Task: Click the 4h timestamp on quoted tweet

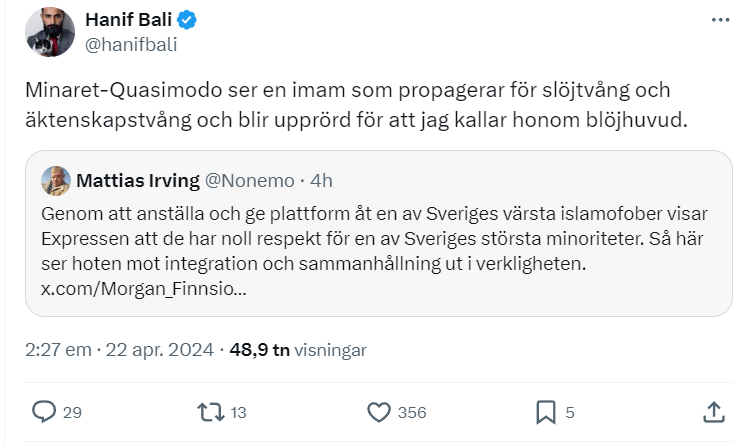Action: point(322,181)
